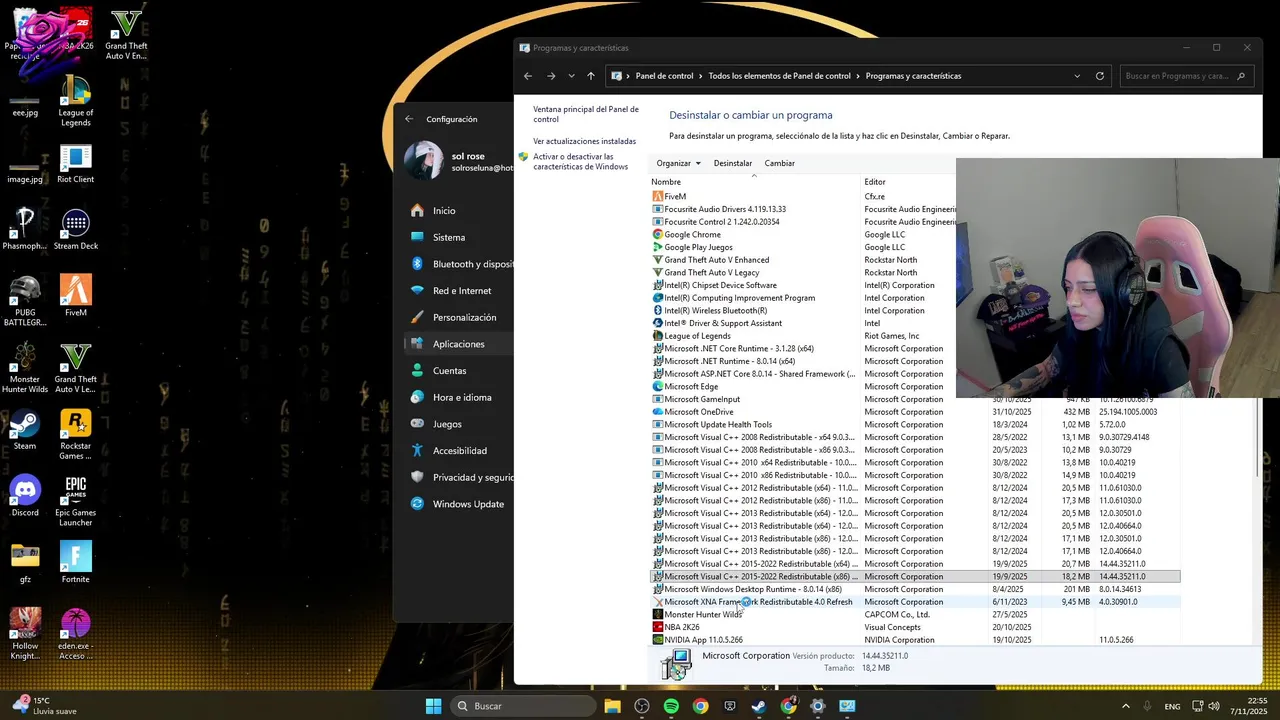The image size is (1280, 720).
Task: Select Monster Hunter Wilds desktop shortcut
Action: [x=25, y=368]
